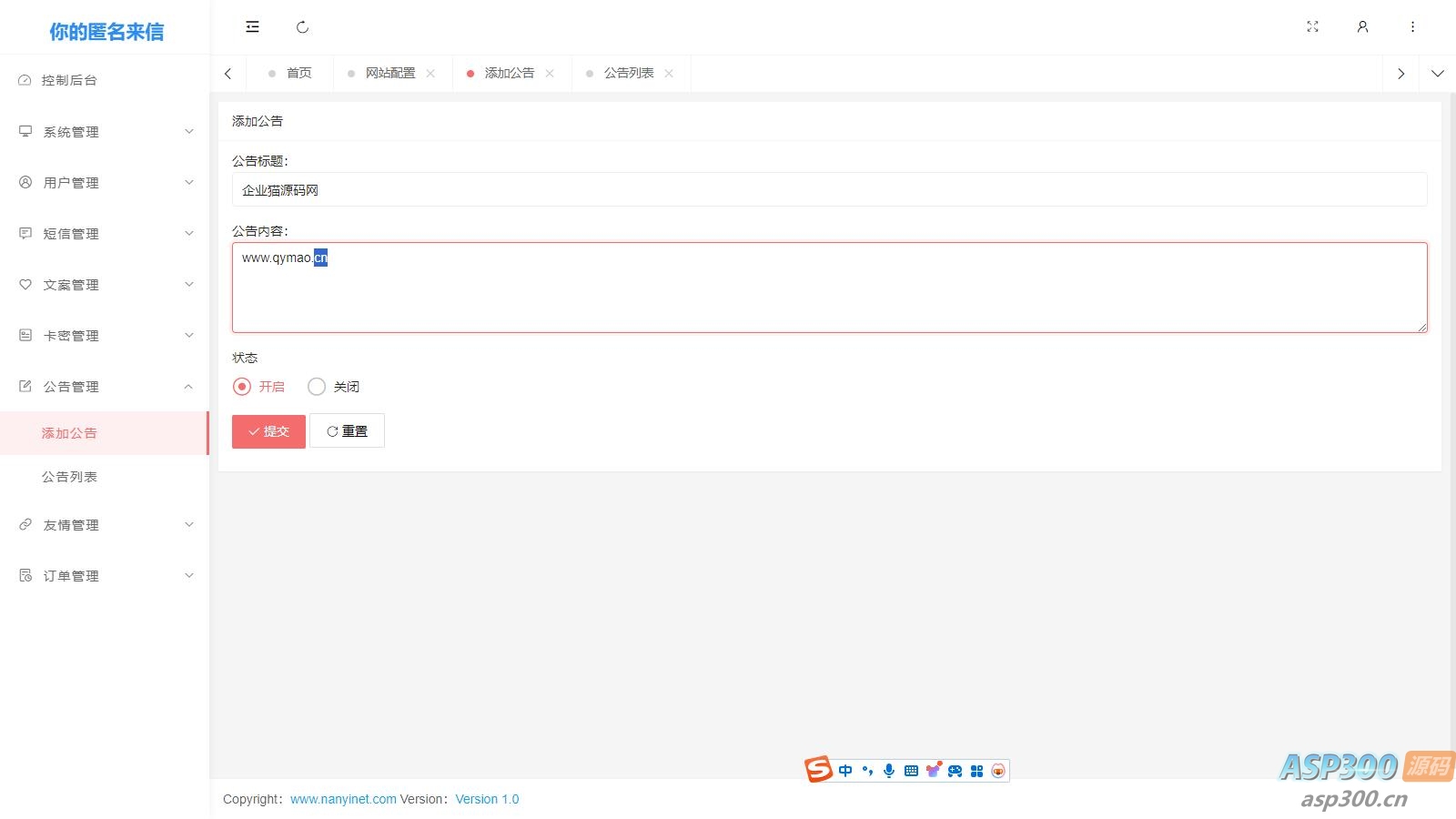Click the 重置 reset button
1456x819 pixels.
[x=347, y=431]
